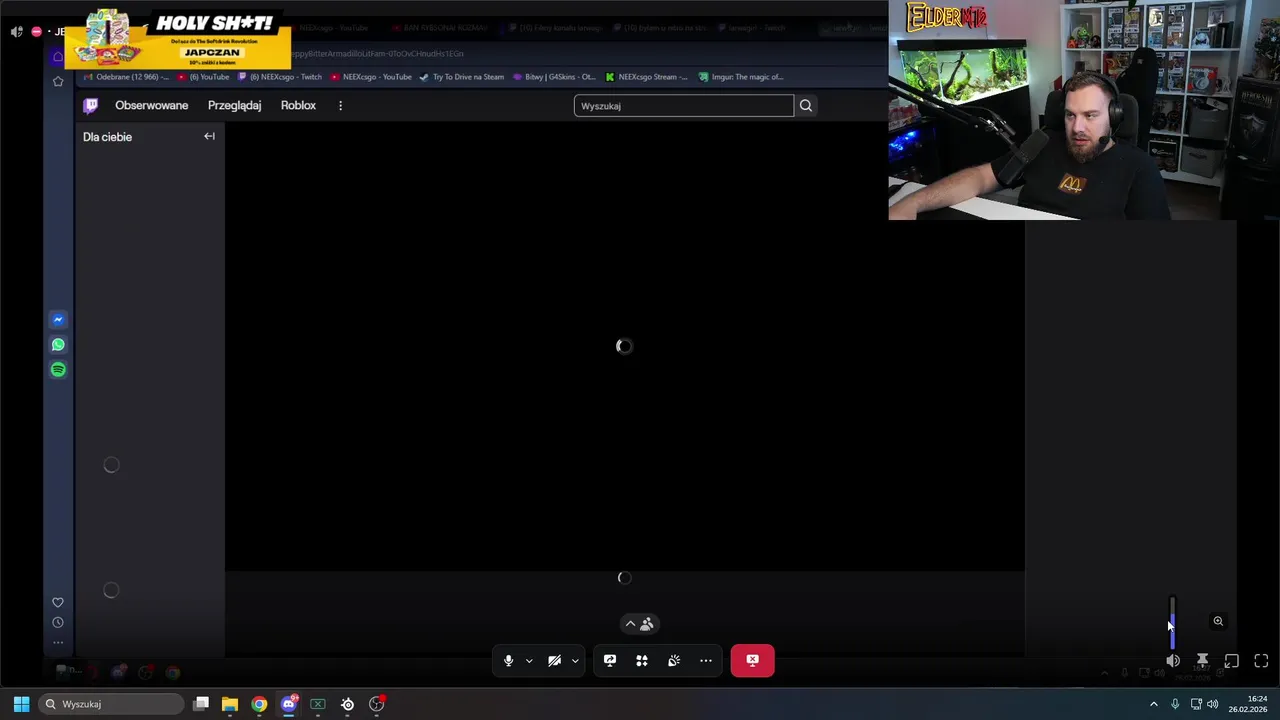
Task: Click the share screen button
Action: click(x=610, y=660)
